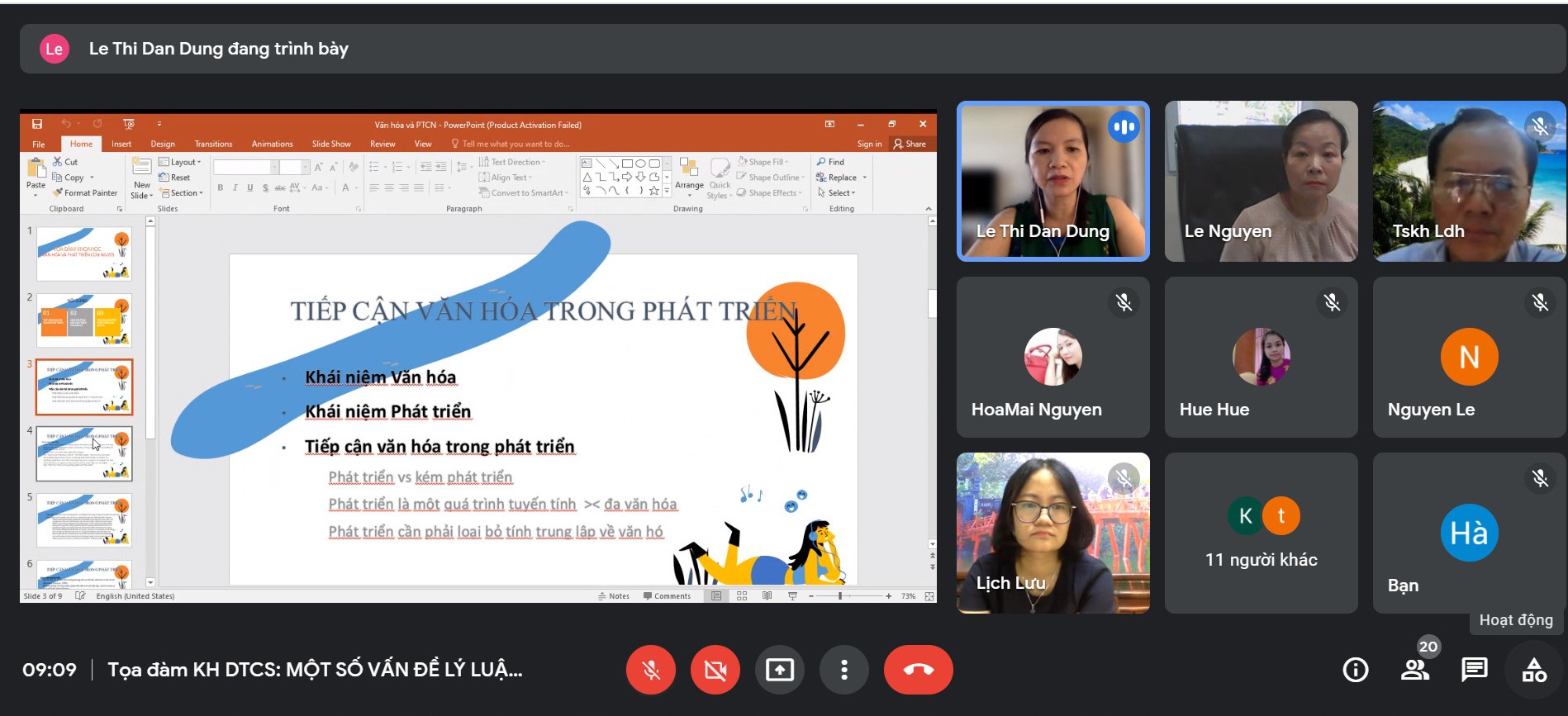This screenshot has height=716, width=1568.
Task: Unmute your microphone in the call bar
Action: point(651,670)
